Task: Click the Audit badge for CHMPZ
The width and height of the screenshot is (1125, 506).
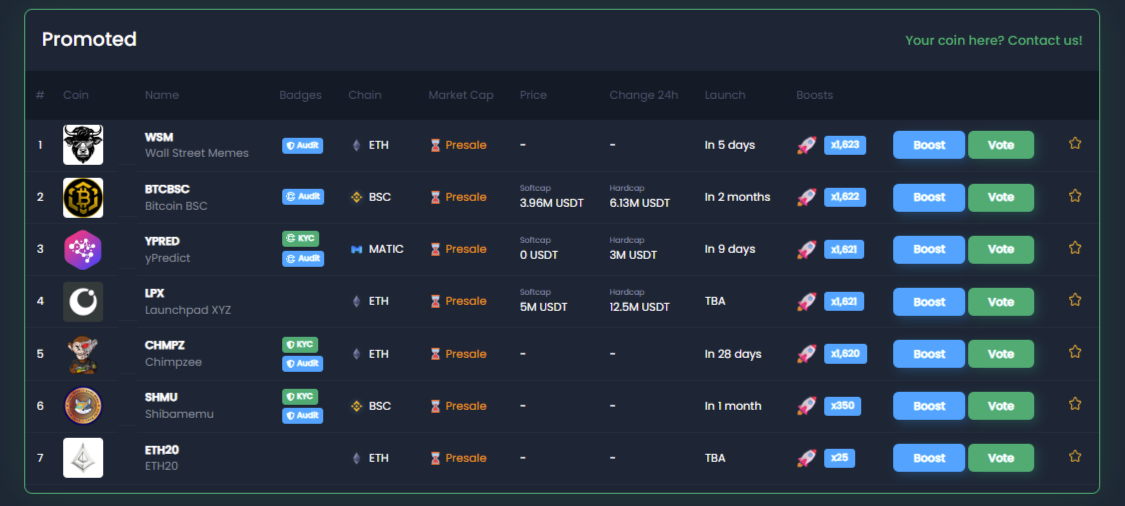Action: (303, 364)
